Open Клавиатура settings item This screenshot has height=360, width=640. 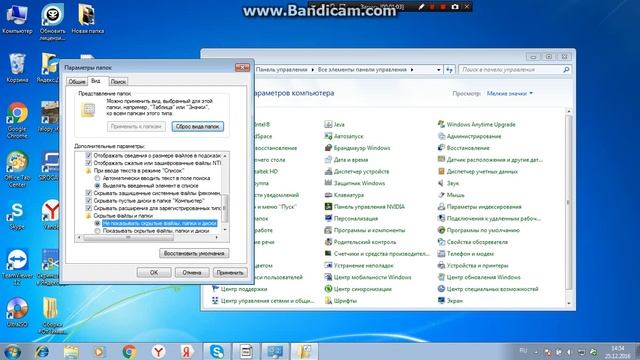tap(344, 195)
